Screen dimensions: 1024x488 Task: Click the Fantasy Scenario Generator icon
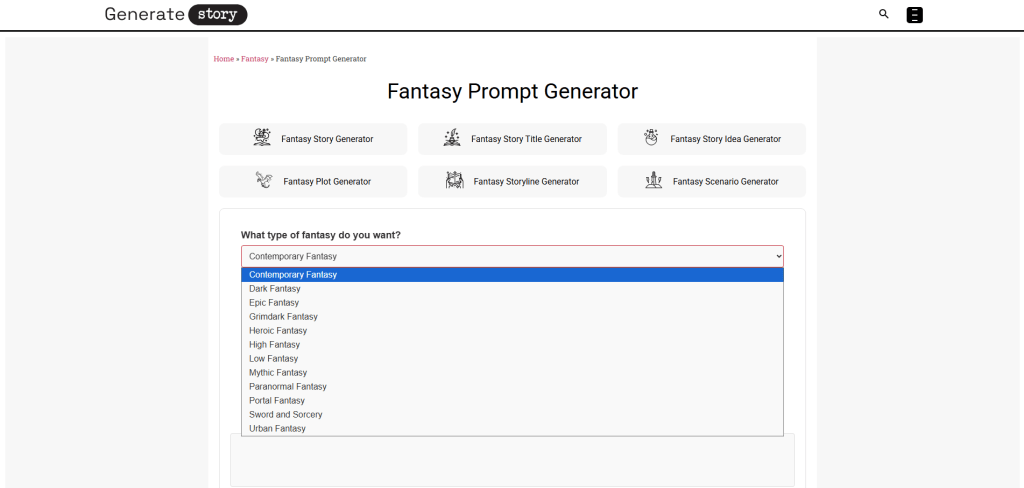point(654,180)
